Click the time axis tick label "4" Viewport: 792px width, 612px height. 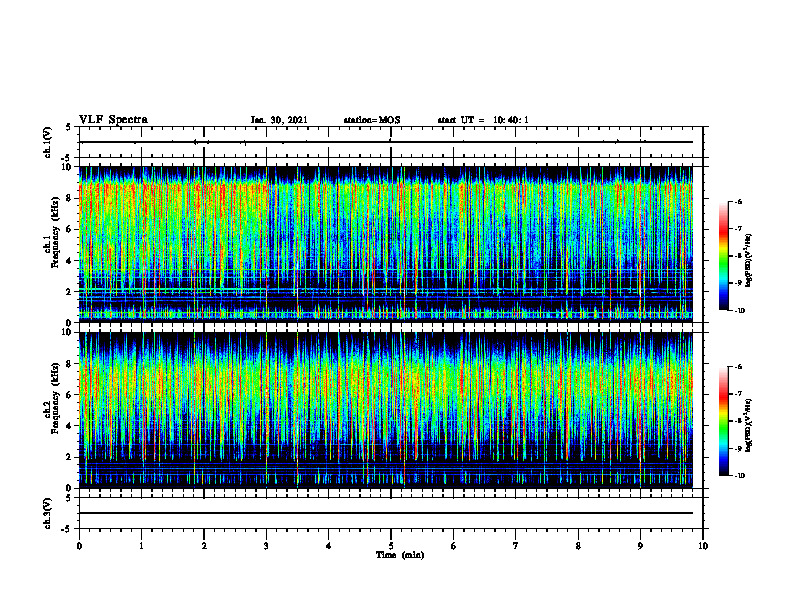pos(329,546)
